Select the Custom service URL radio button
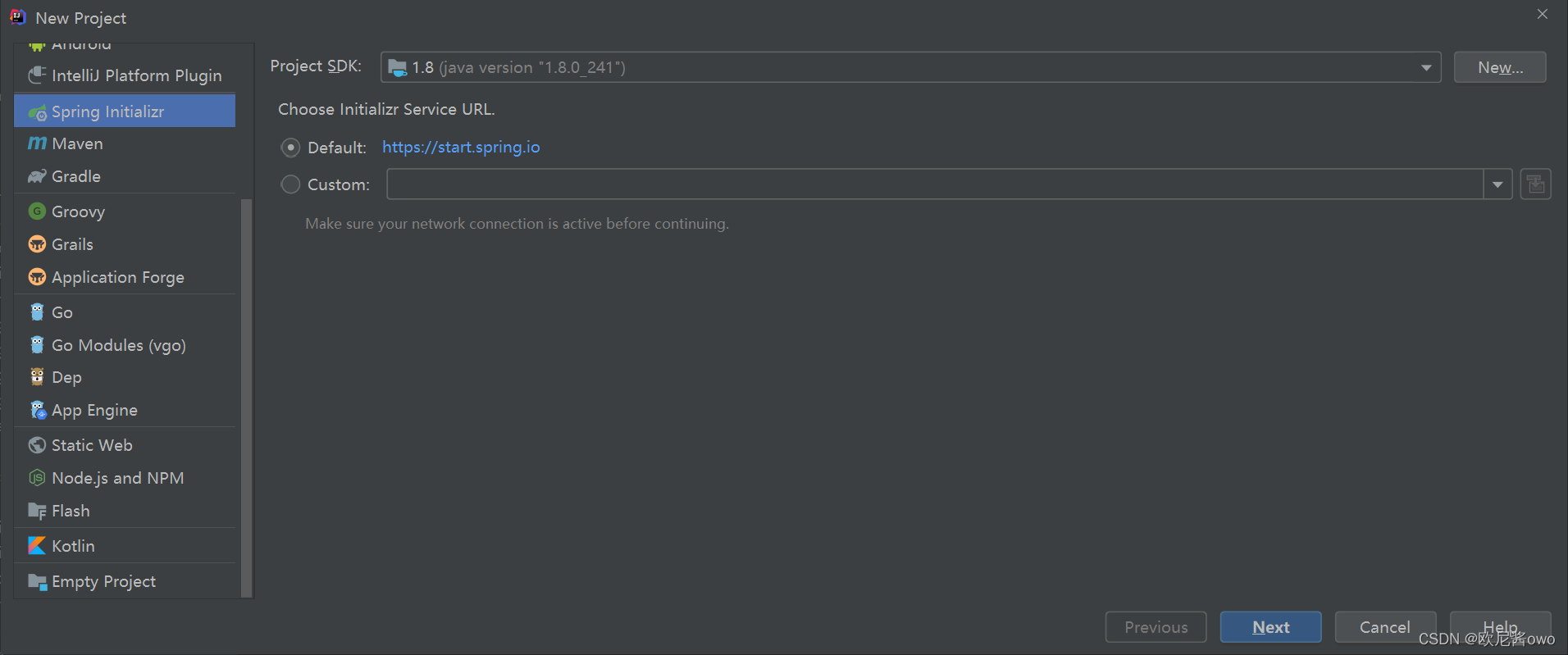1568x655 pixels. coord(290,184)
